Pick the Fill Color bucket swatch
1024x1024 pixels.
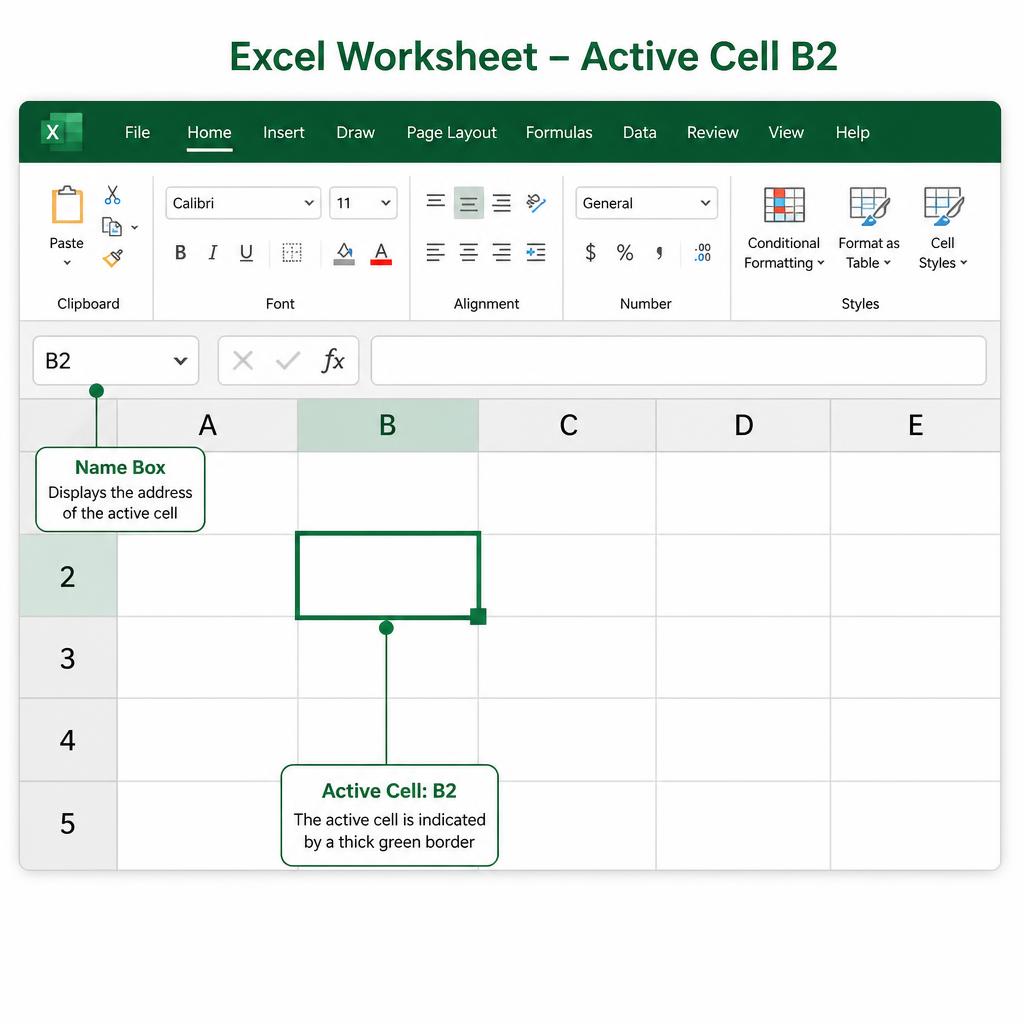pos(344,253)
